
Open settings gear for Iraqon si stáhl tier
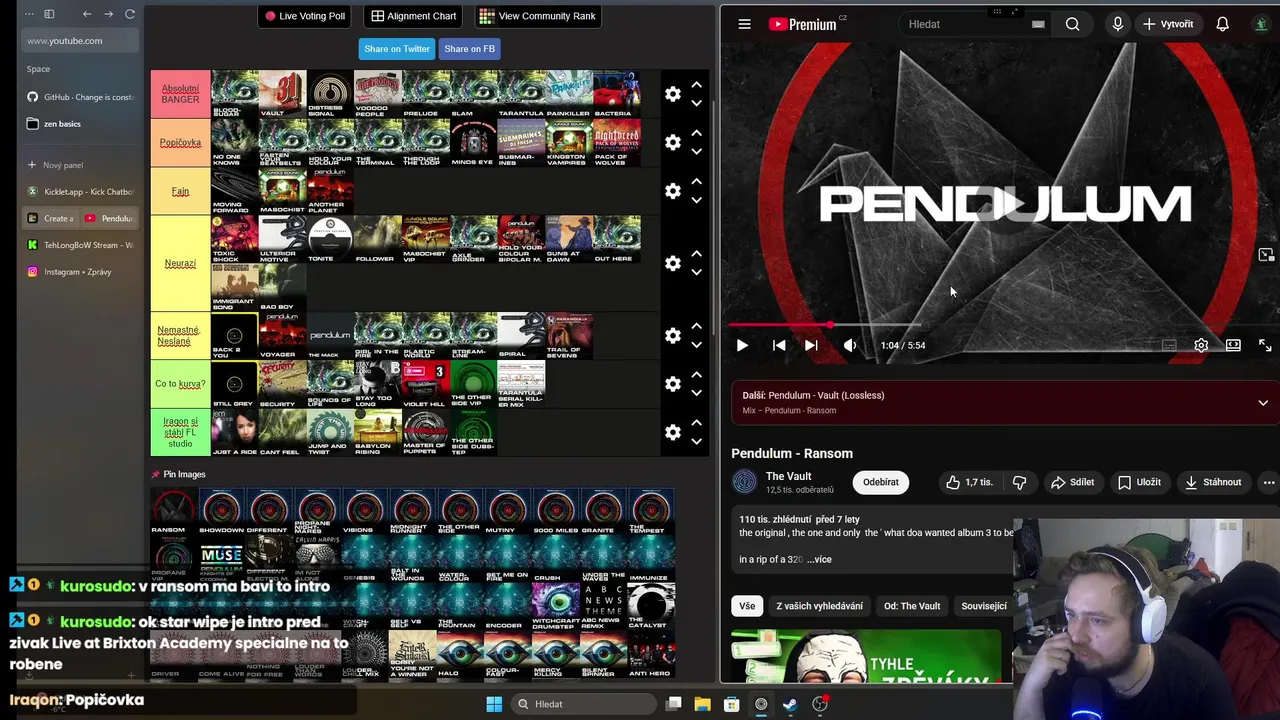pos(673,432)
